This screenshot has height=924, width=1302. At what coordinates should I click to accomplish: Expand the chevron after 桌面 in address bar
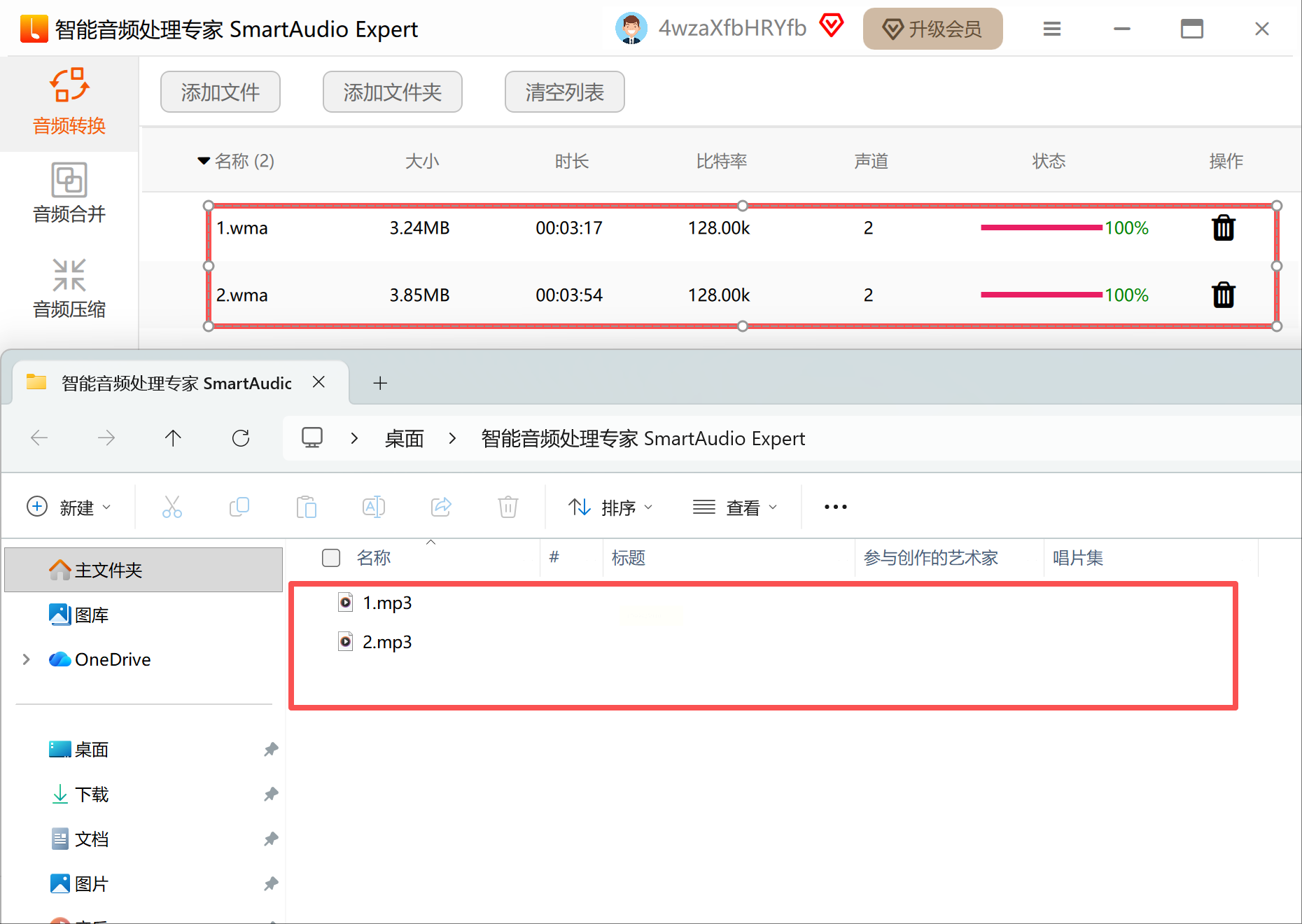[x=452, y=438]
